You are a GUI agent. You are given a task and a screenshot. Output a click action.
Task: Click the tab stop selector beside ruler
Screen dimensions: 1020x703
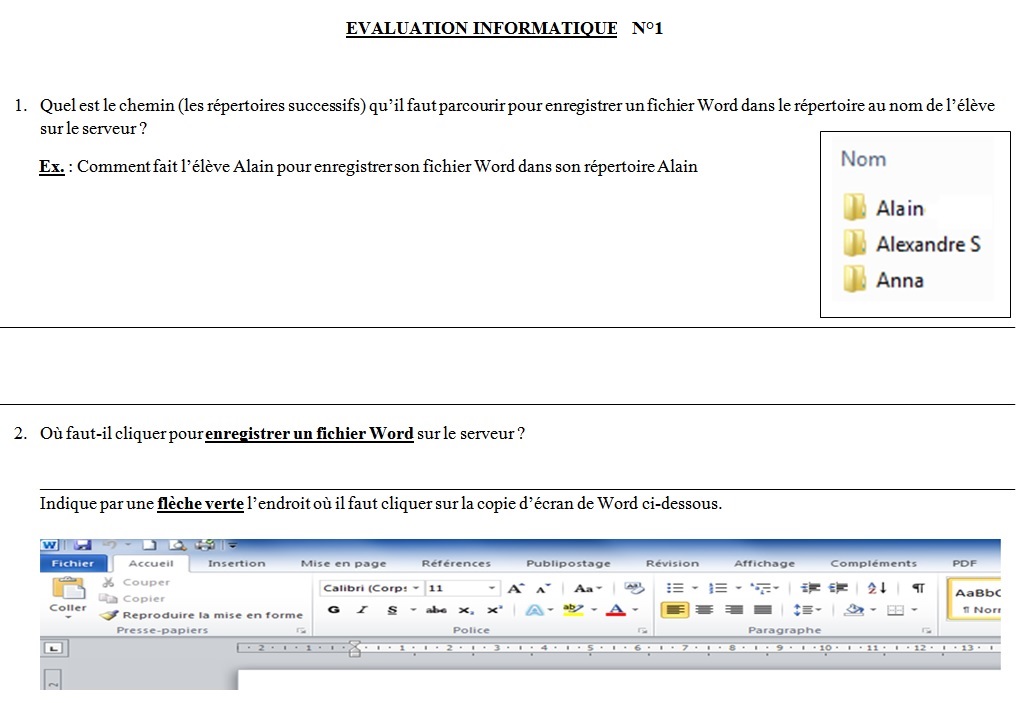point(54,648)
